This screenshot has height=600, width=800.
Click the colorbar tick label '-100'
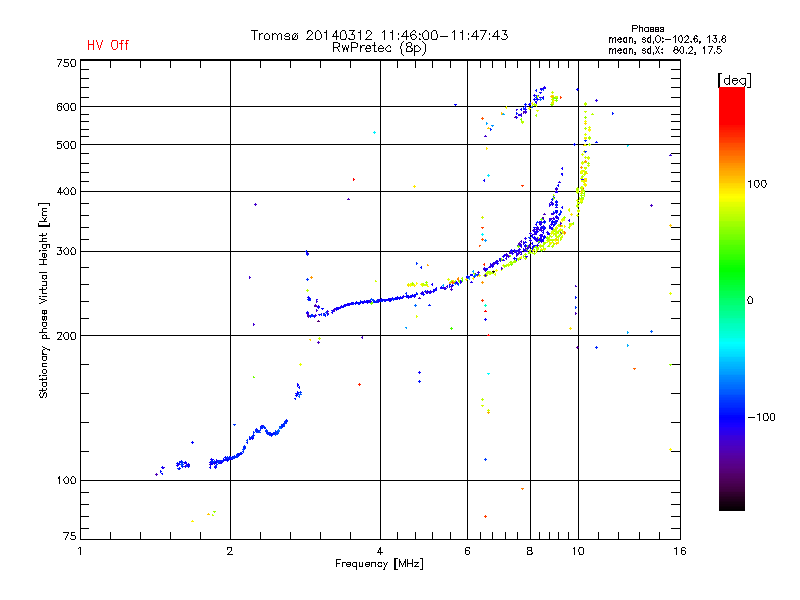(761, 417)
